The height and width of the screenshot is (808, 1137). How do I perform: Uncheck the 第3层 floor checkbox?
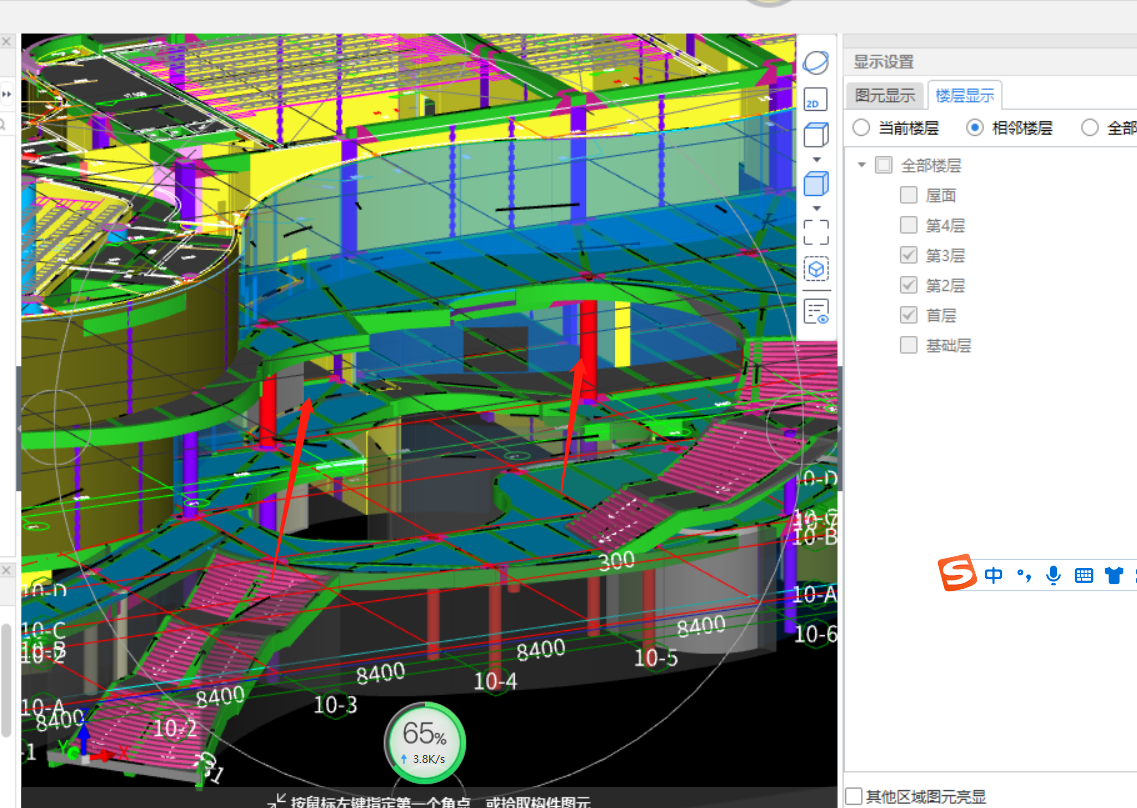coord(909,255)
